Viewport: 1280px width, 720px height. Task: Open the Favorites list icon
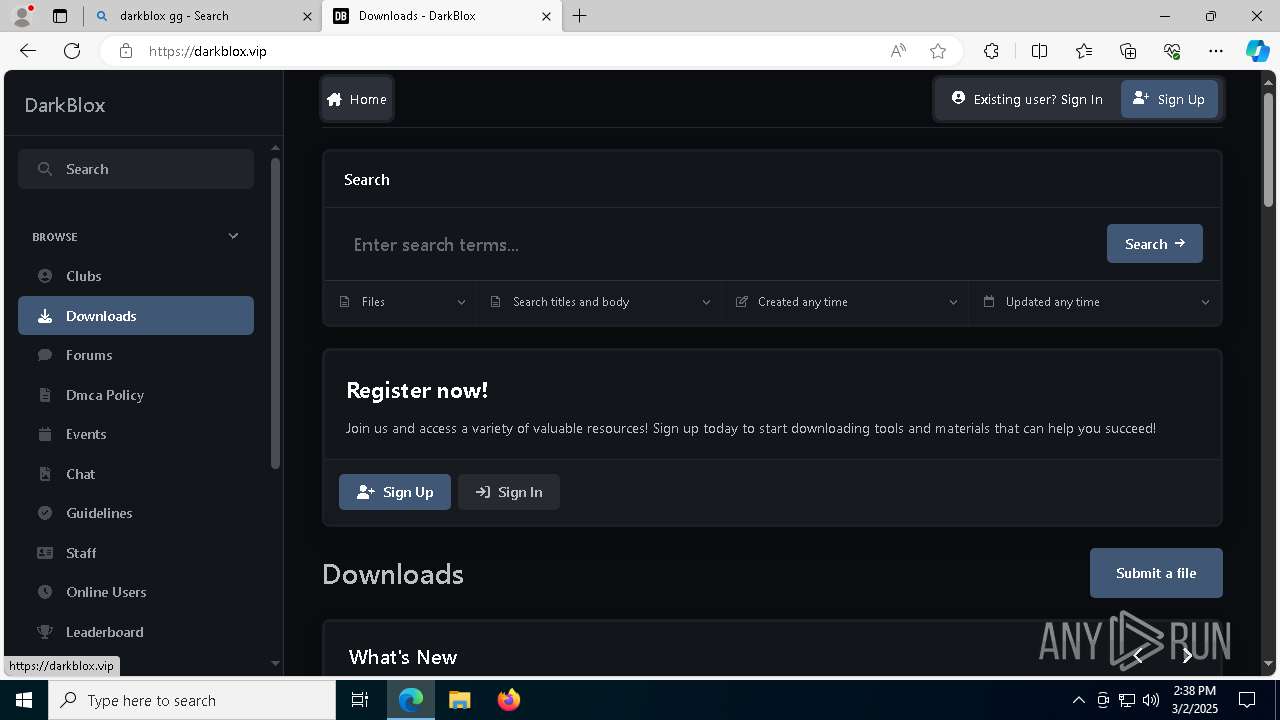pos(1084,51)
